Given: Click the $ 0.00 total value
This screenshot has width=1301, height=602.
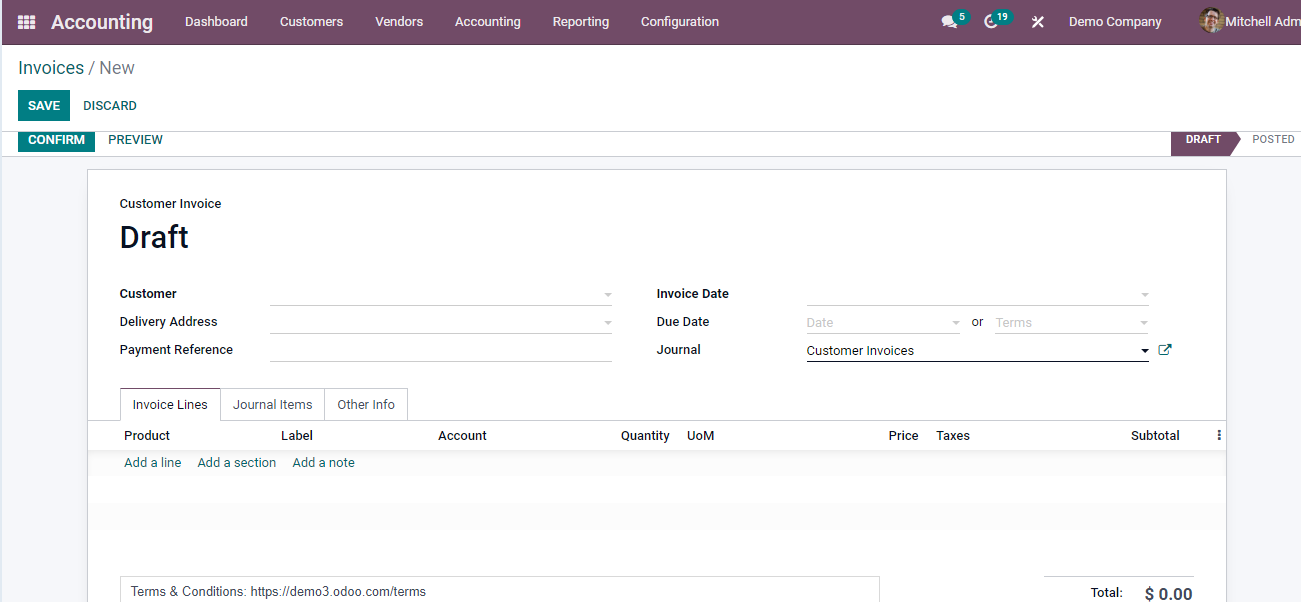Looking at the screenshot, I should (1168, 594).
